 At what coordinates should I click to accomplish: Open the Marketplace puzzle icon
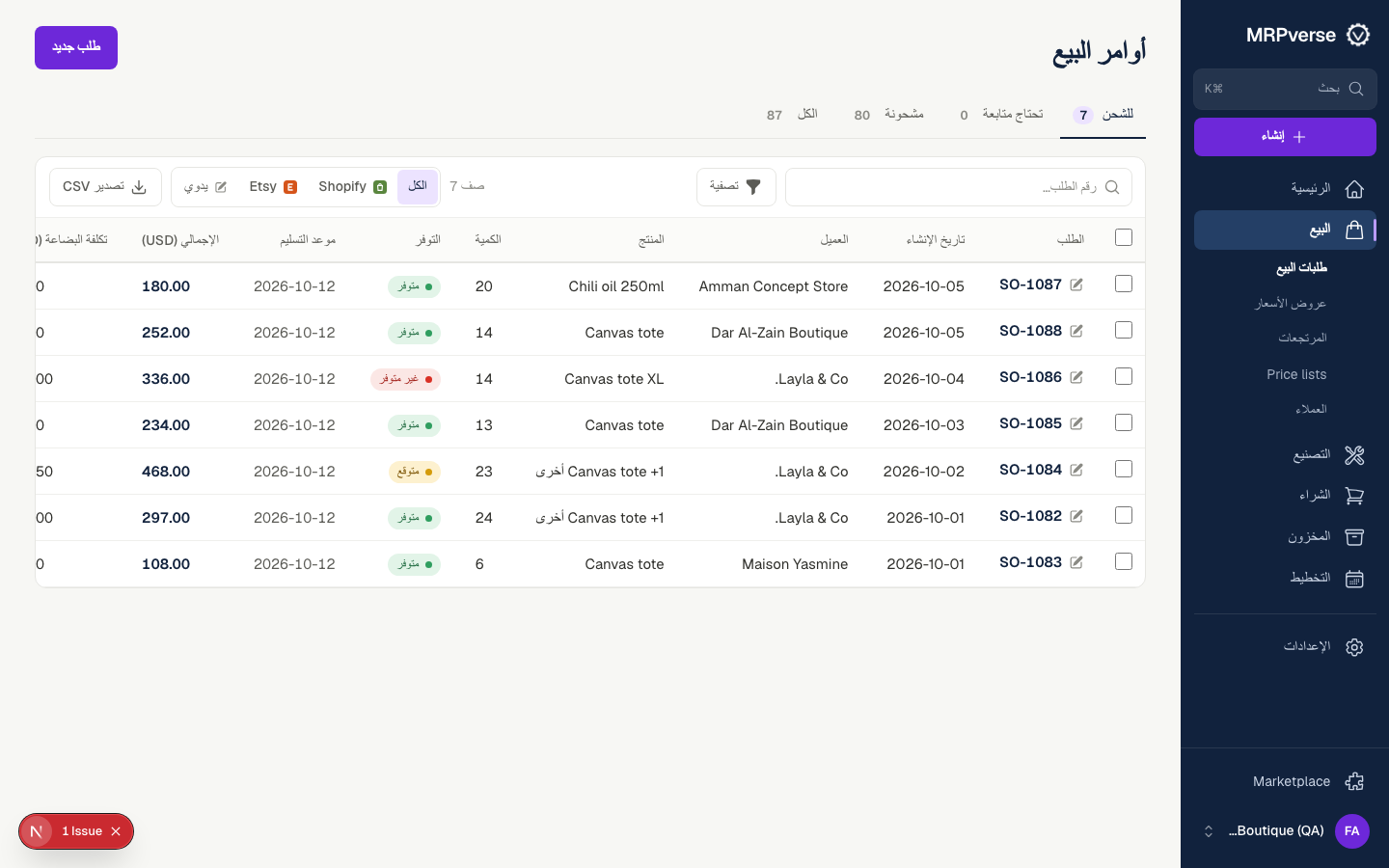click(1354, 781)
